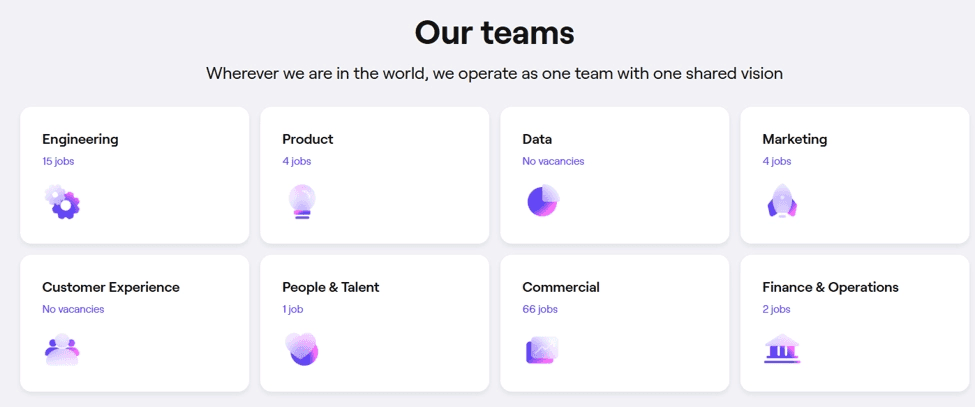975x407 pixels.
Task: Click "No vacancies" under Data
Action: [553, 161]
